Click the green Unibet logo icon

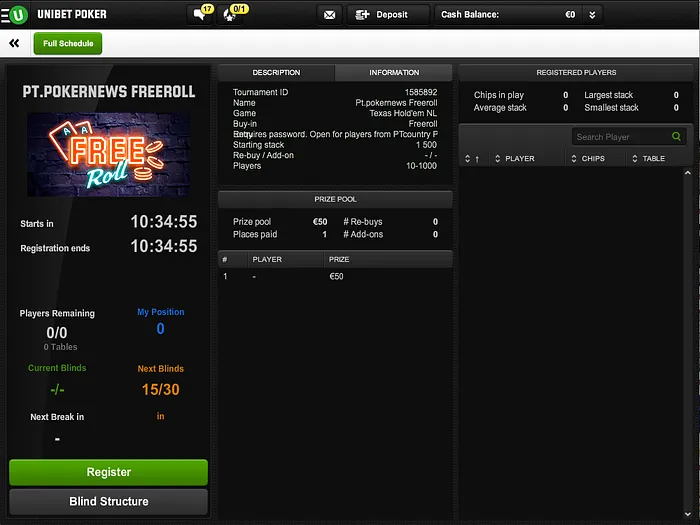[x=19, y=15]
